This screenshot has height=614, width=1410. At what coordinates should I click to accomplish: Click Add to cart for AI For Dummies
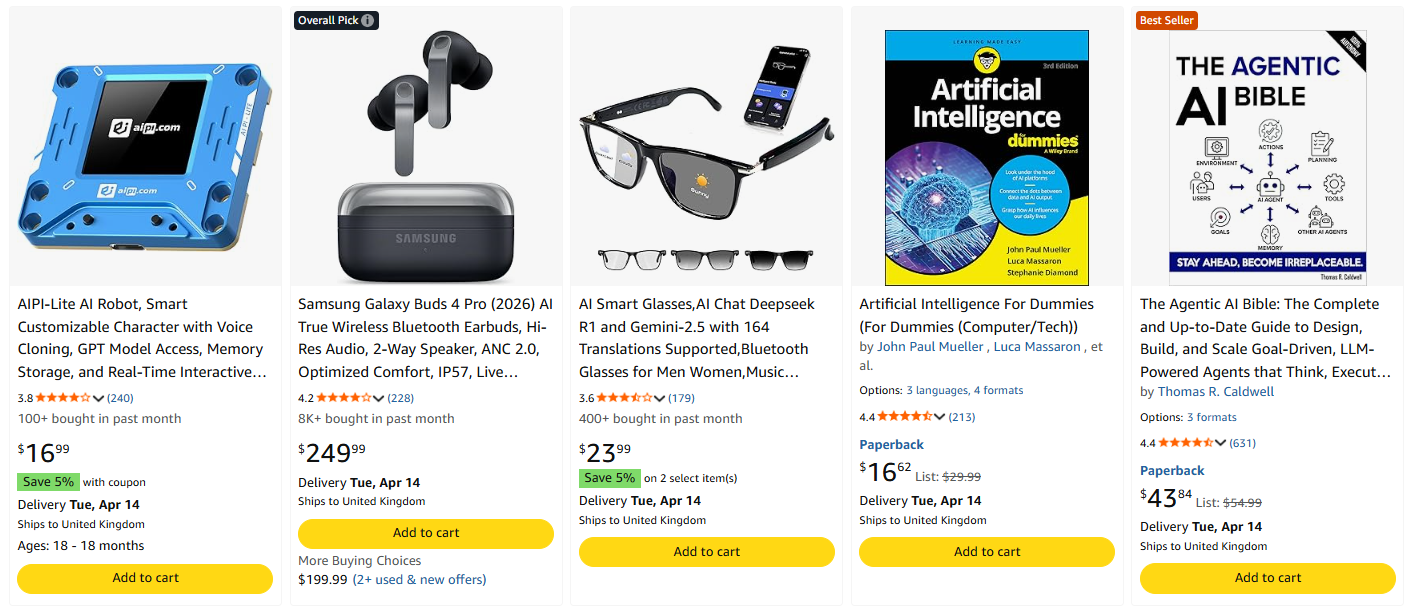tap(986, 551)
